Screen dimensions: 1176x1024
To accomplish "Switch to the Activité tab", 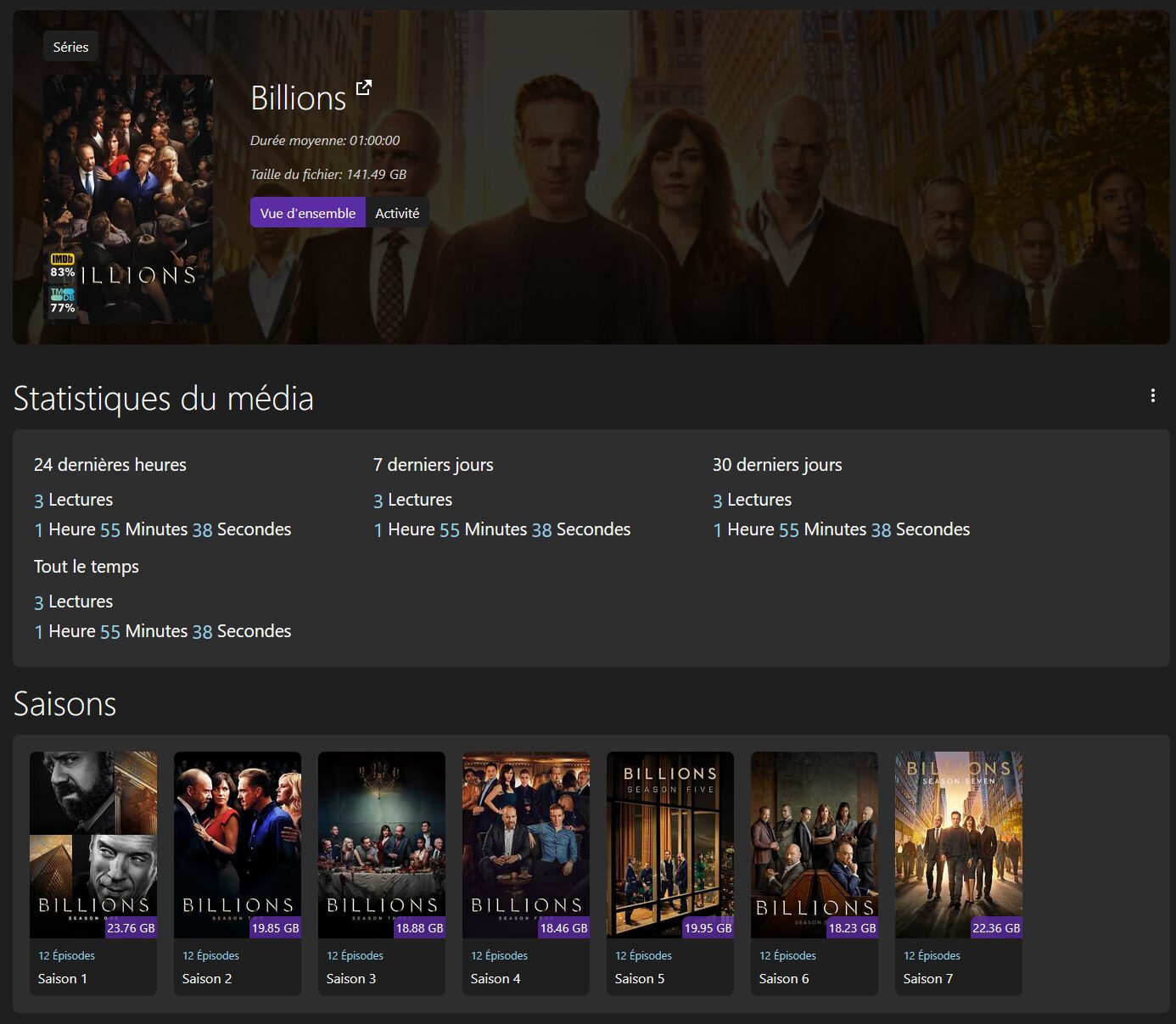I will click(x=397, y=213).
